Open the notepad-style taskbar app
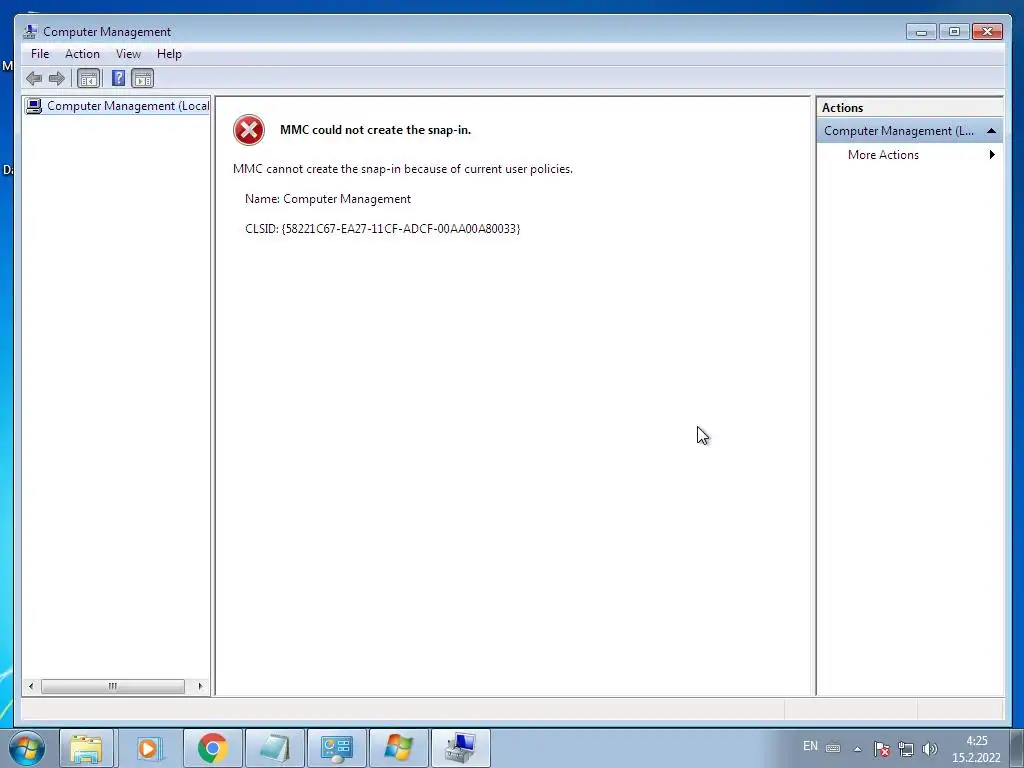This screenshot has width=1024, height=768. (274, 748)
